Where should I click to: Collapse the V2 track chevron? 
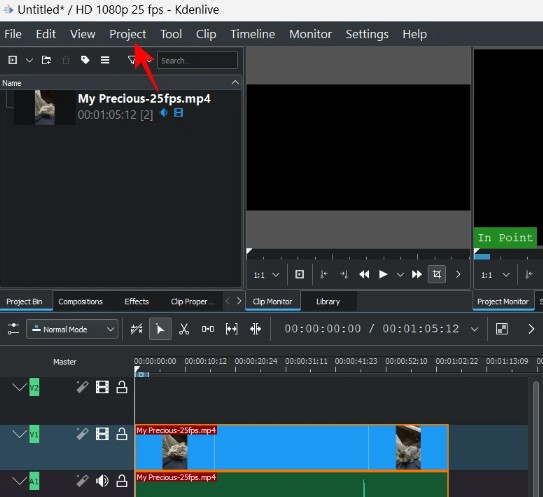[x=19, y=387]
